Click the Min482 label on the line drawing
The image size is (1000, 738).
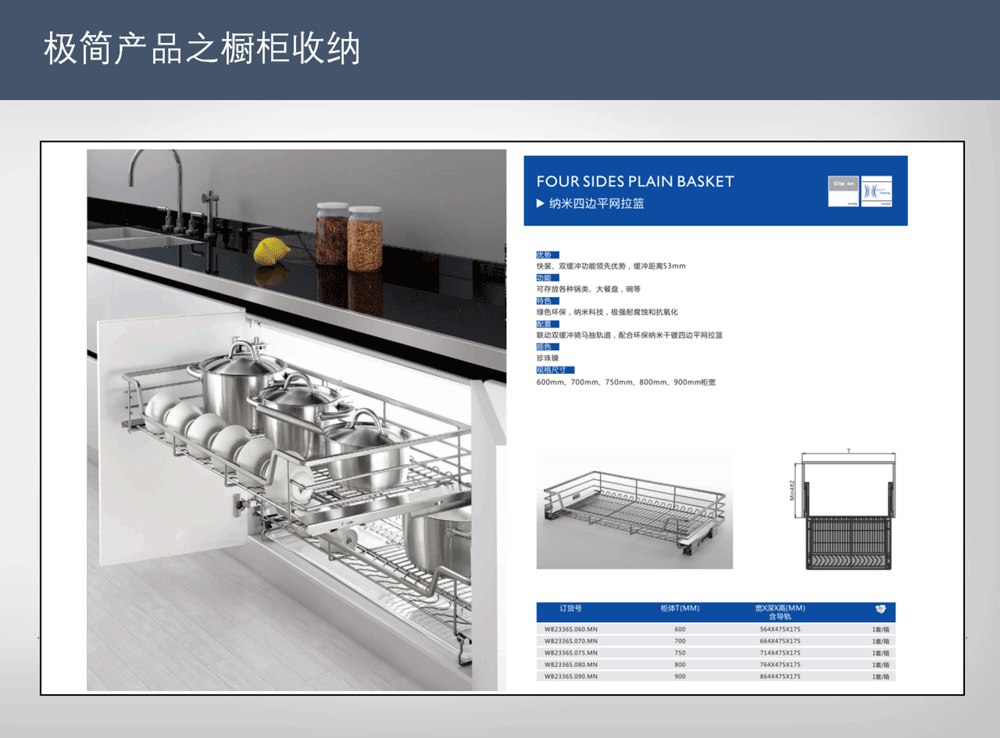793,490
